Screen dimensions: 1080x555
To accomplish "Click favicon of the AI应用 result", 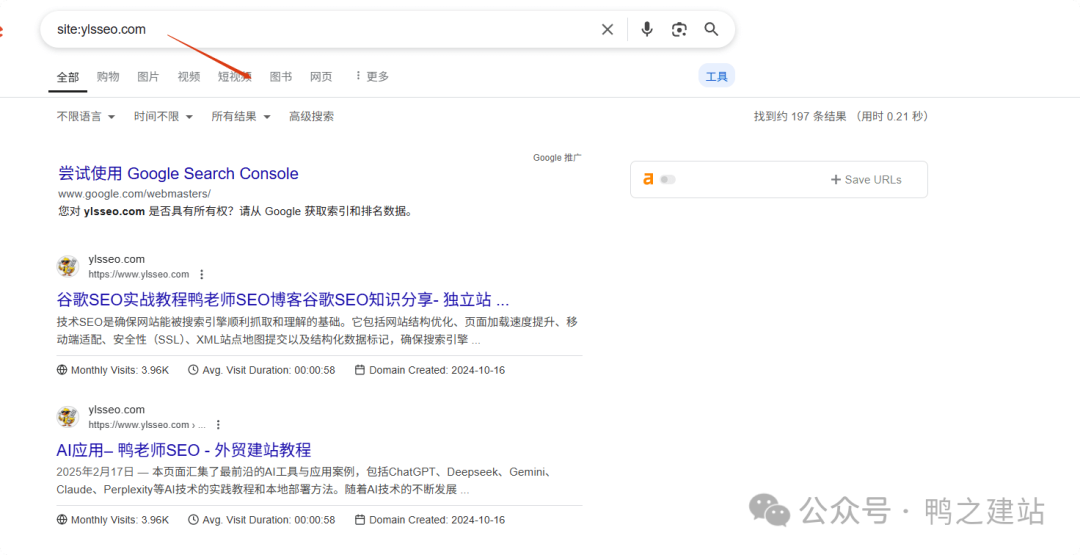I will pos(68,417).
